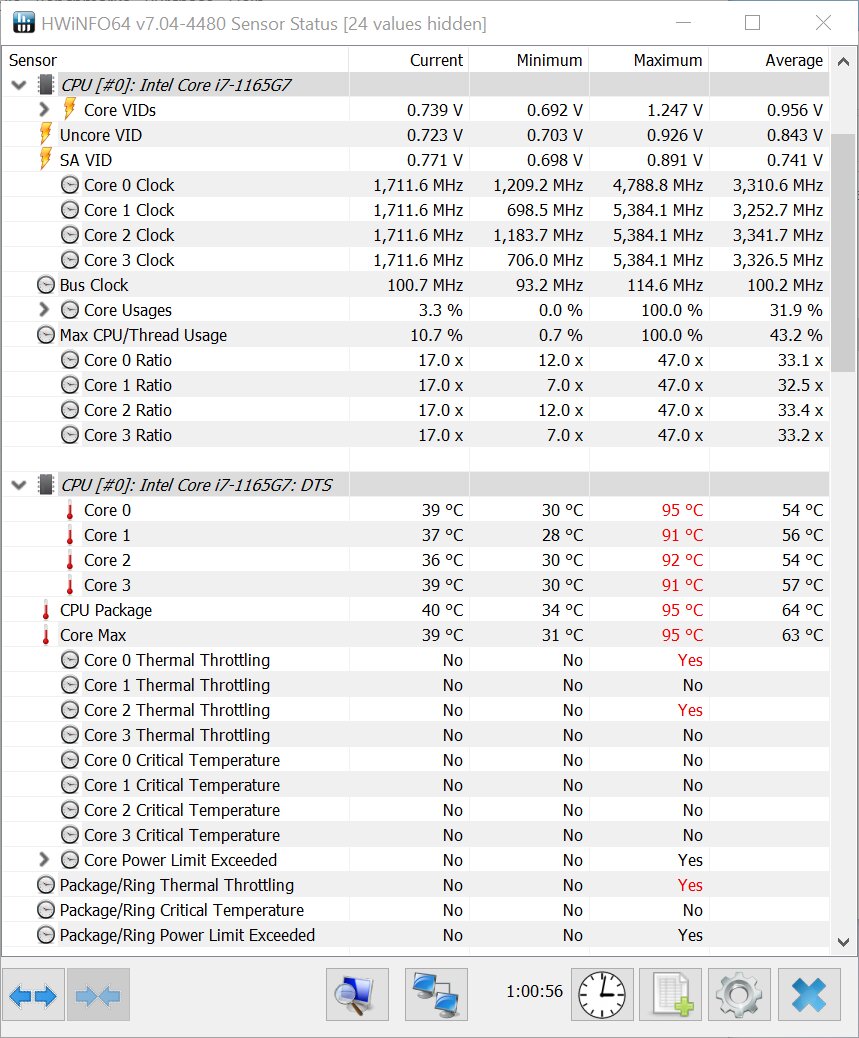Click the vertical scrollbar thumb
The width and height of the screenshot is (859, 1038).
click(843, 253)
